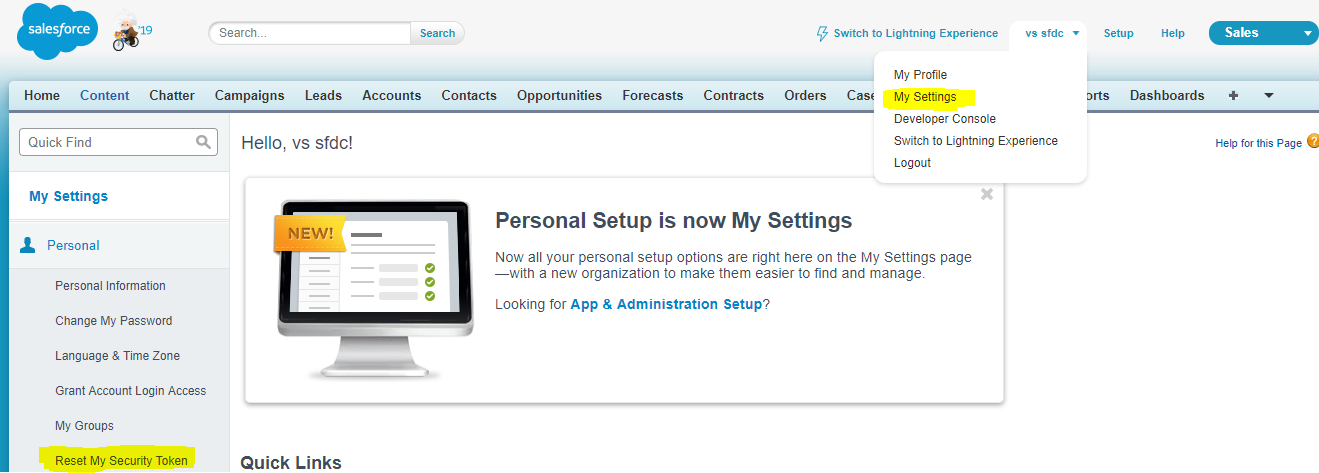Open Reset My Security Token

[x=121, y=460]
